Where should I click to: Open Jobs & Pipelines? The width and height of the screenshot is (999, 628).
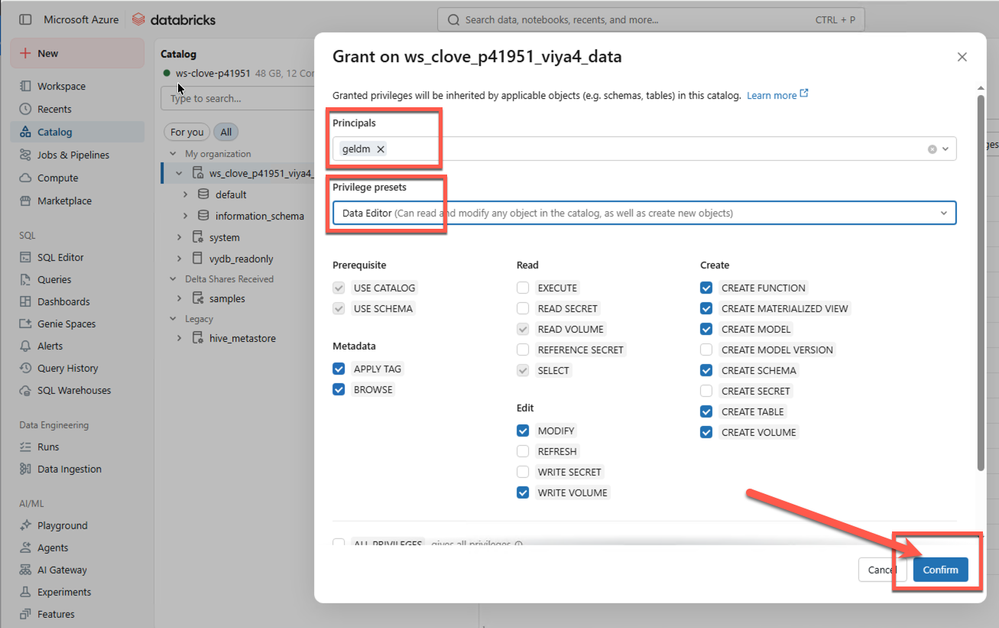coord(73,155)
